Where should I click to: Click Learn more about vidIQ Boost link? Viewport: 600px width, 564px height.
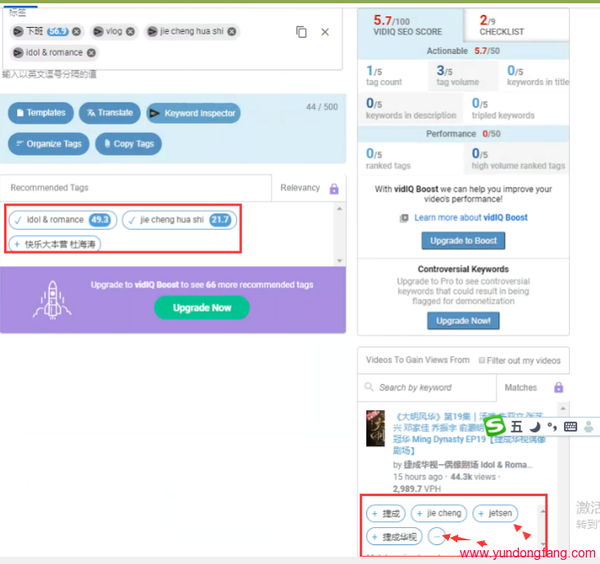(x=471, y=218)
